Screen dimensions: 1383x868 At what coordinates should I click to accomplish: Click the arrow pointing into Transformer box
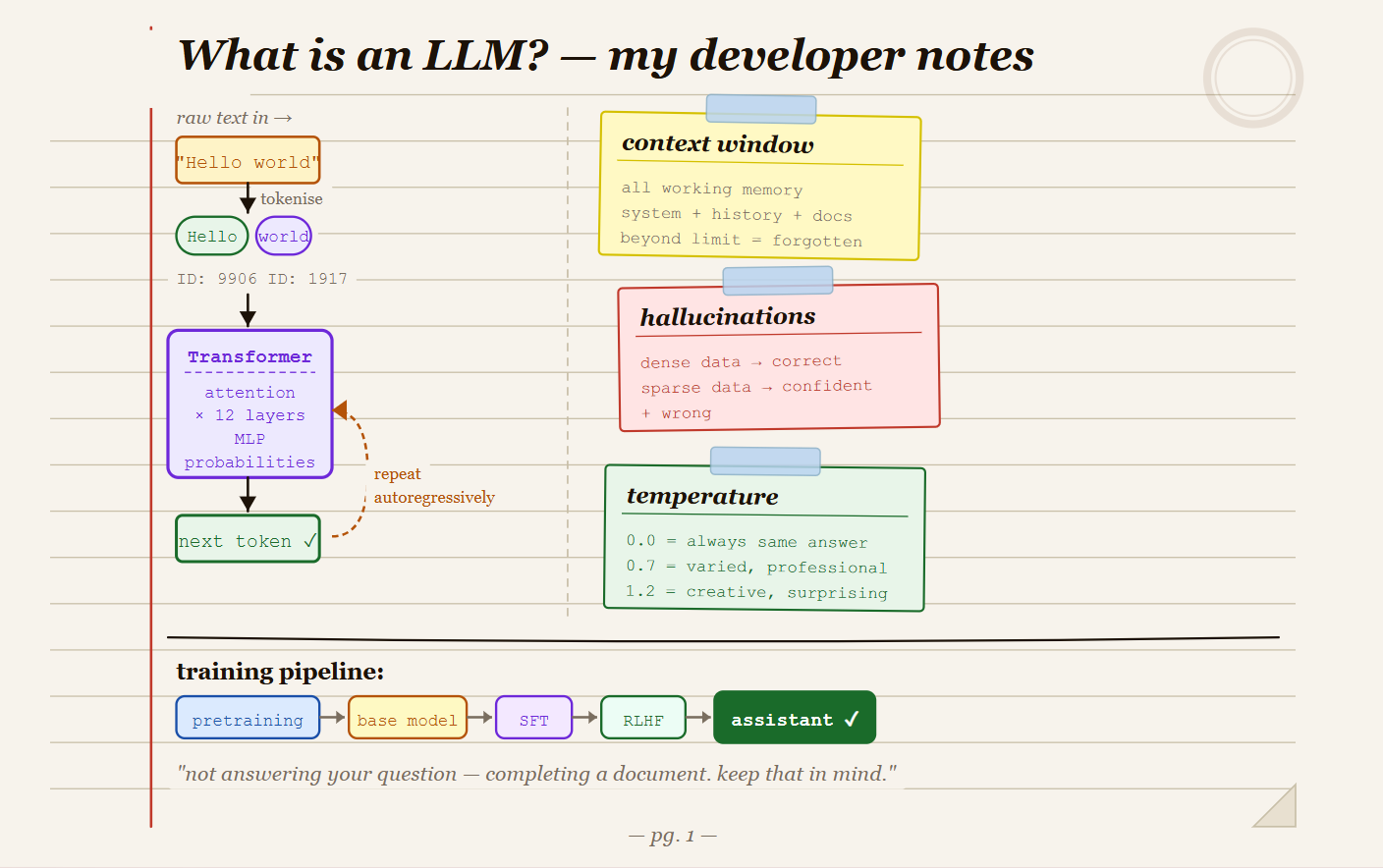248,311
